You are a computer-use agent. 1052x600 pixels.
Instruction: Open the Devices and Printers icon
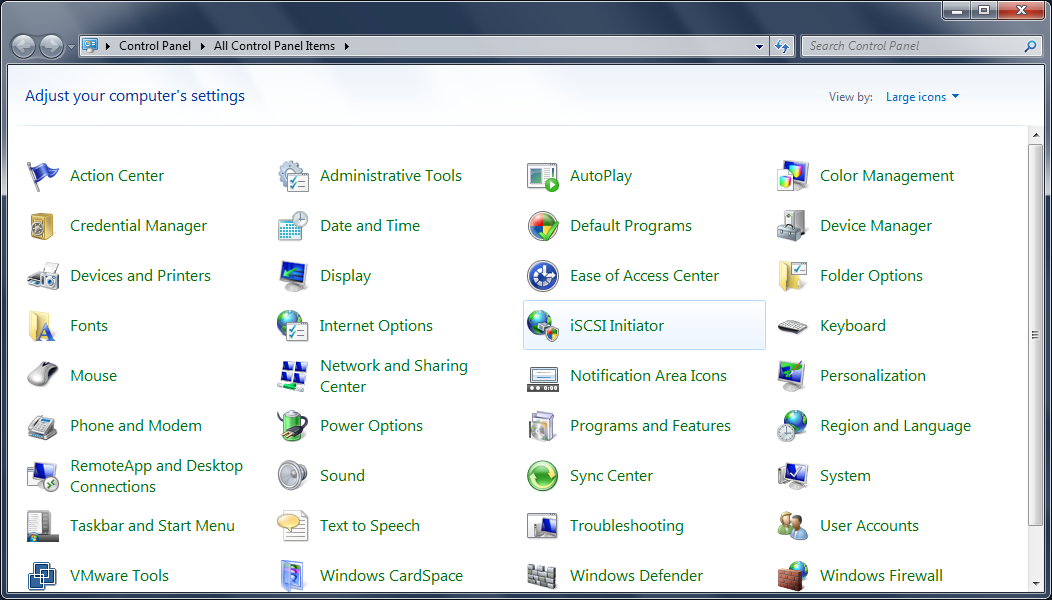click(43, 276)
